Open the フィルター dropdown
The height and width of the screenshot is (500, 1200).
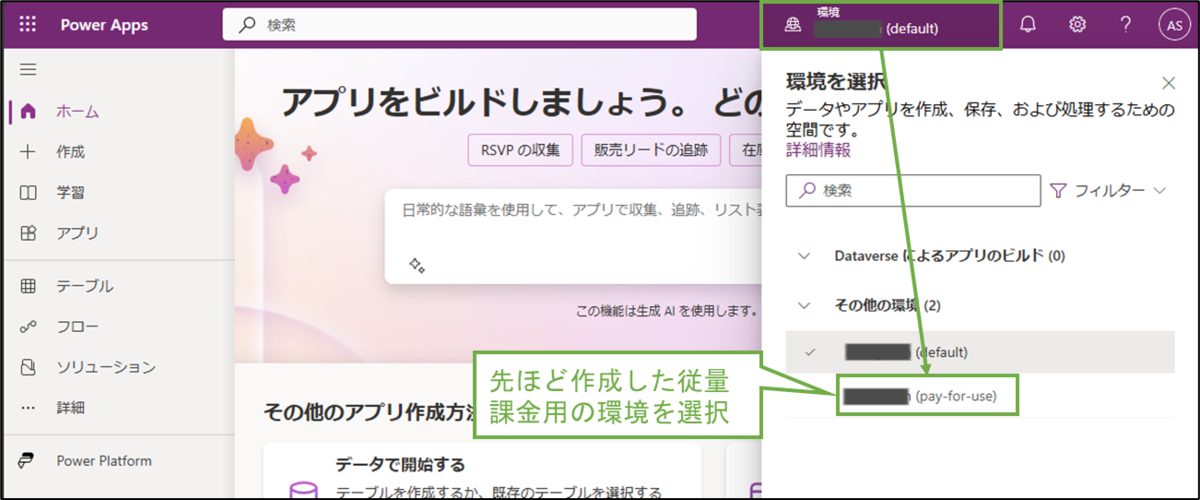1107,190
